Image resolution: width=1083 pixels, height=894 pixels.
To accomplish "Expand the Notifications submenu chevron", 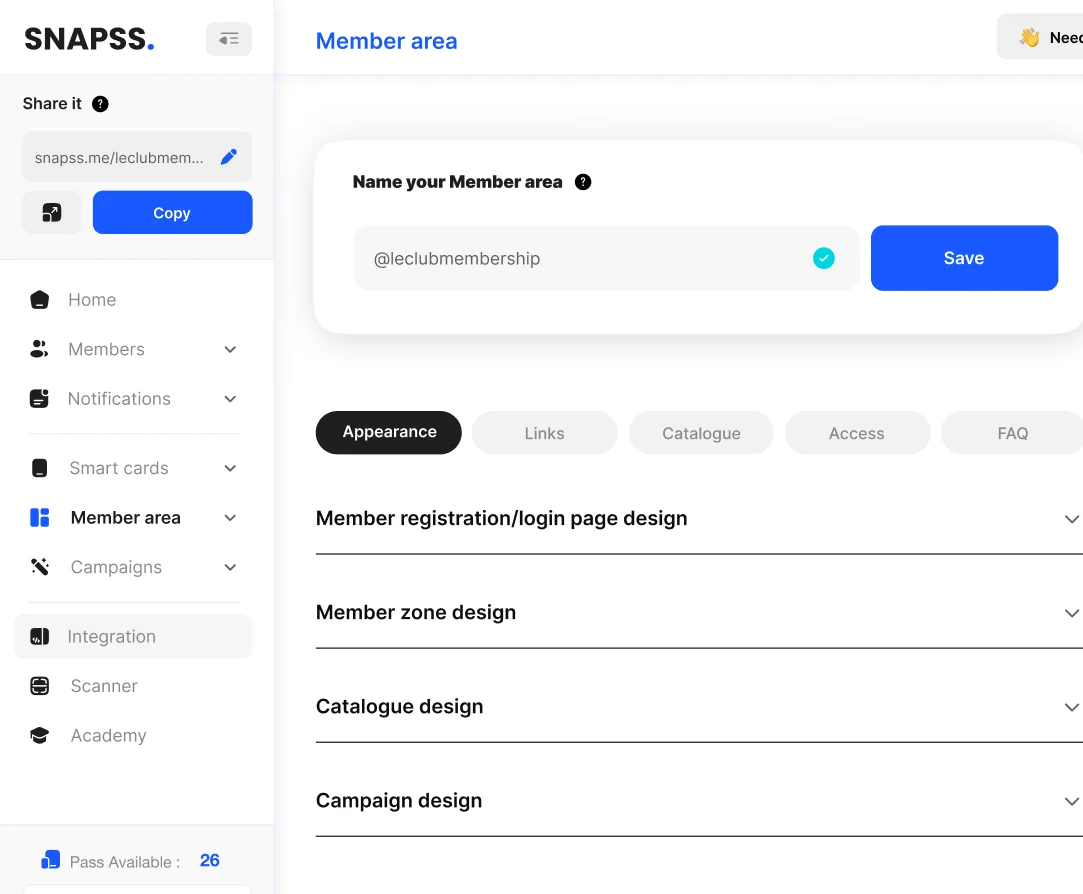I will [x=230, y=399].
